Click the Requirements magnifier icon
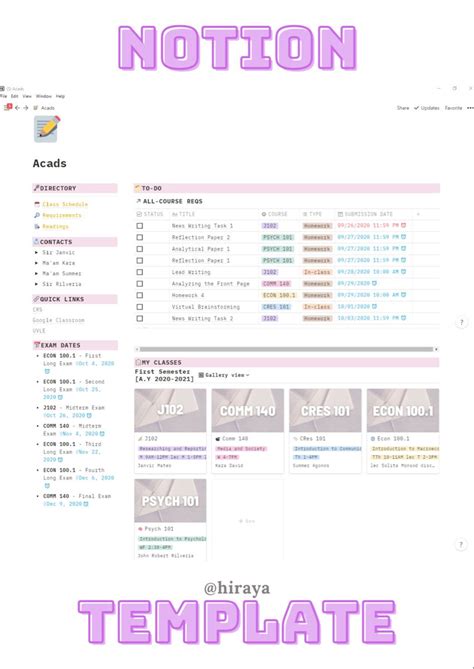Viewport: 474px width, 669px height. [x=37, y=215]
